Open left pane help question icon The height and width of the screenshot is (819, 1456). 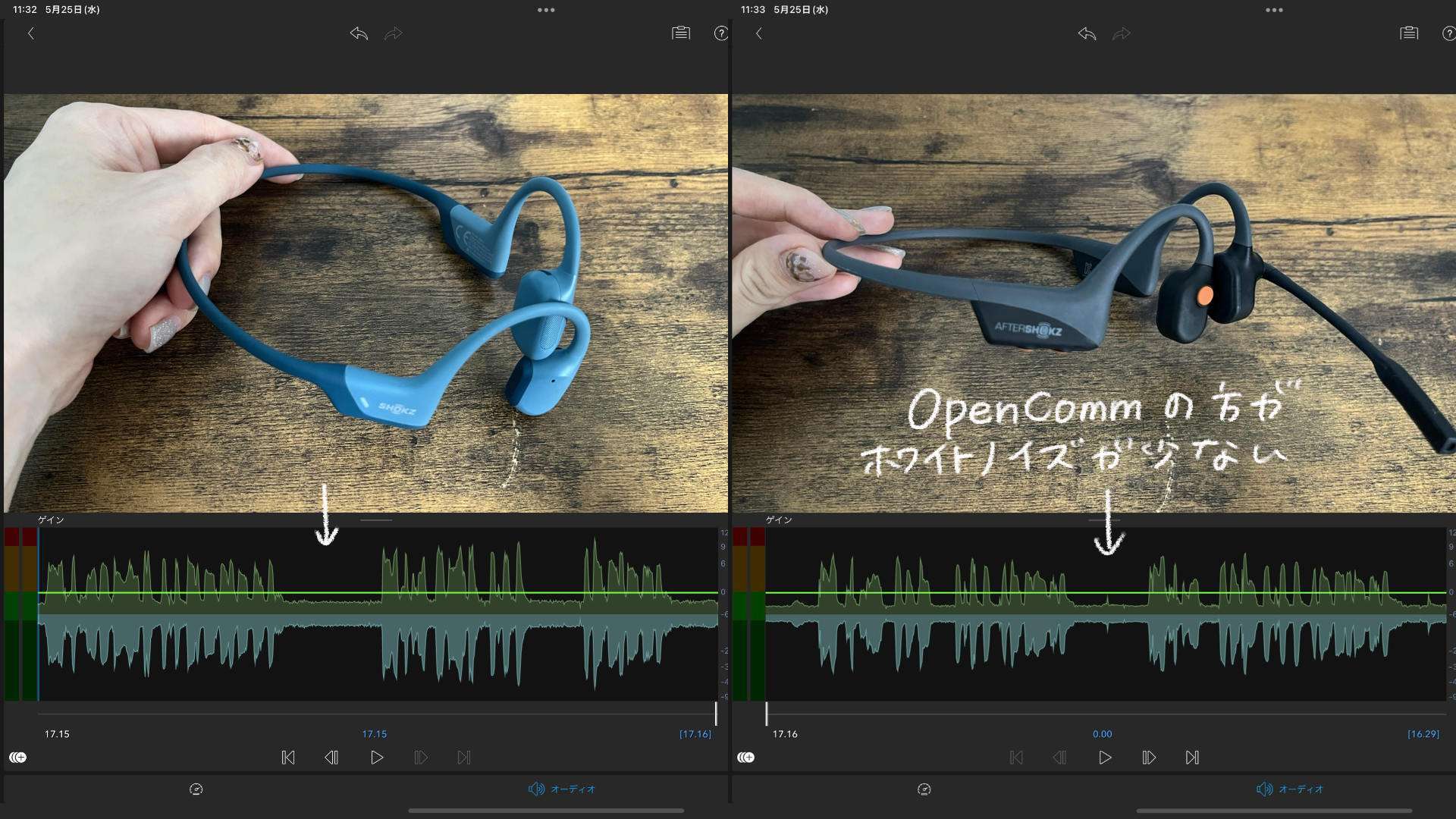720,33
